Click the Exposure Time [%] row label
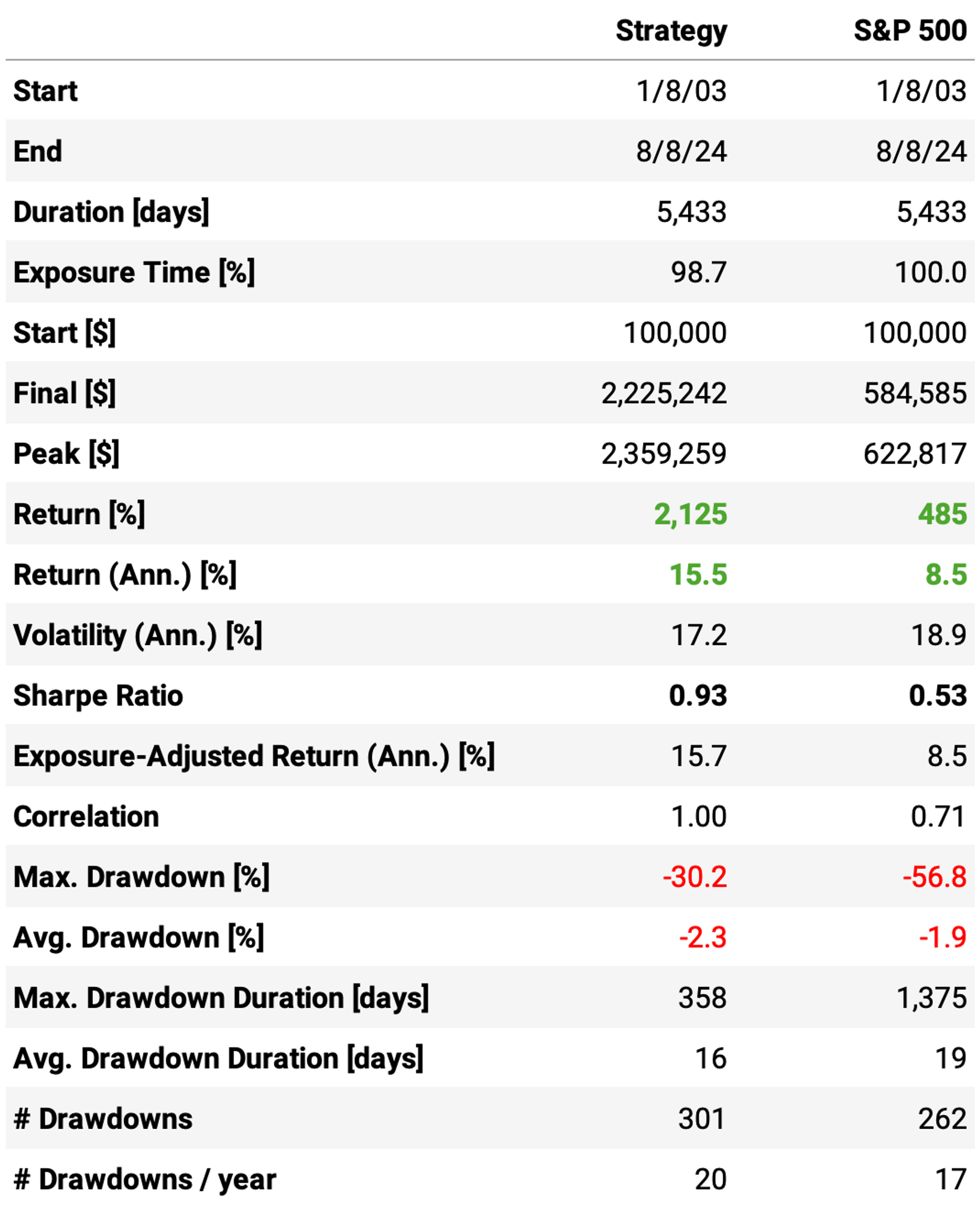This screenshot has width=980, height=1215. click(x=134, y=273)
